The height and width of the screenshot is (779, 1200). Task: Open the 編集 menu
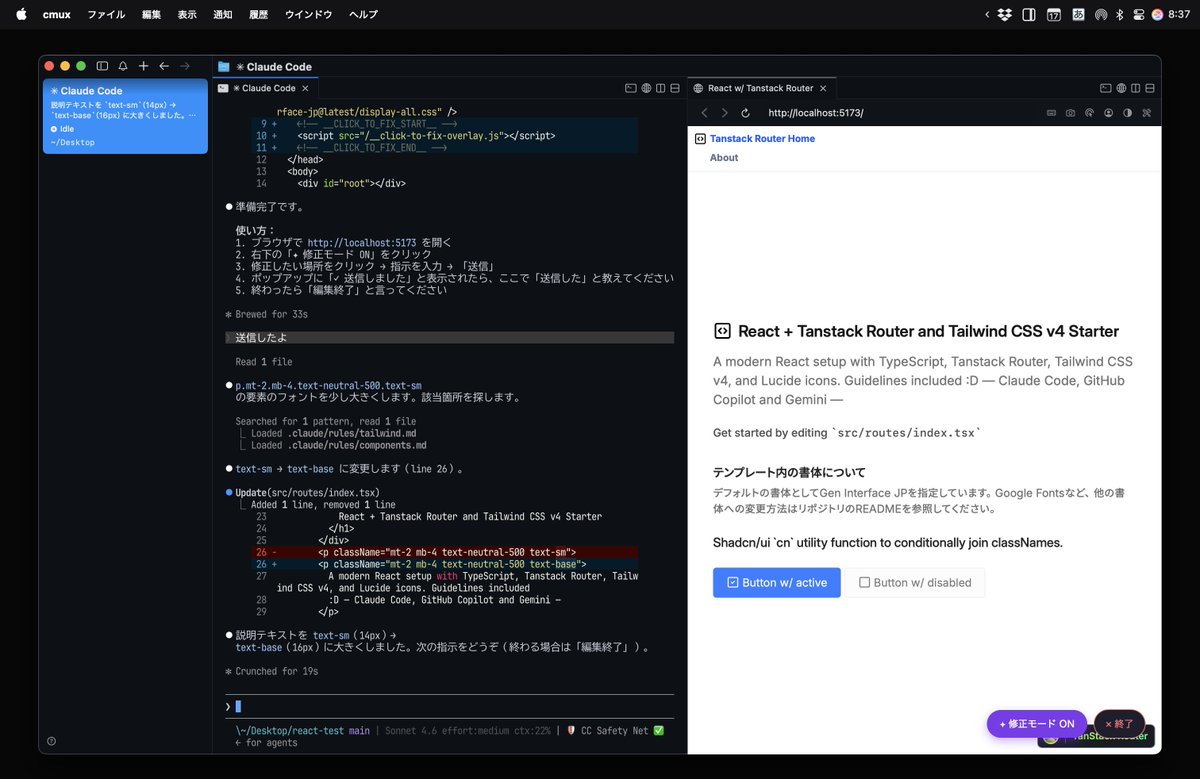pos(151,14)
